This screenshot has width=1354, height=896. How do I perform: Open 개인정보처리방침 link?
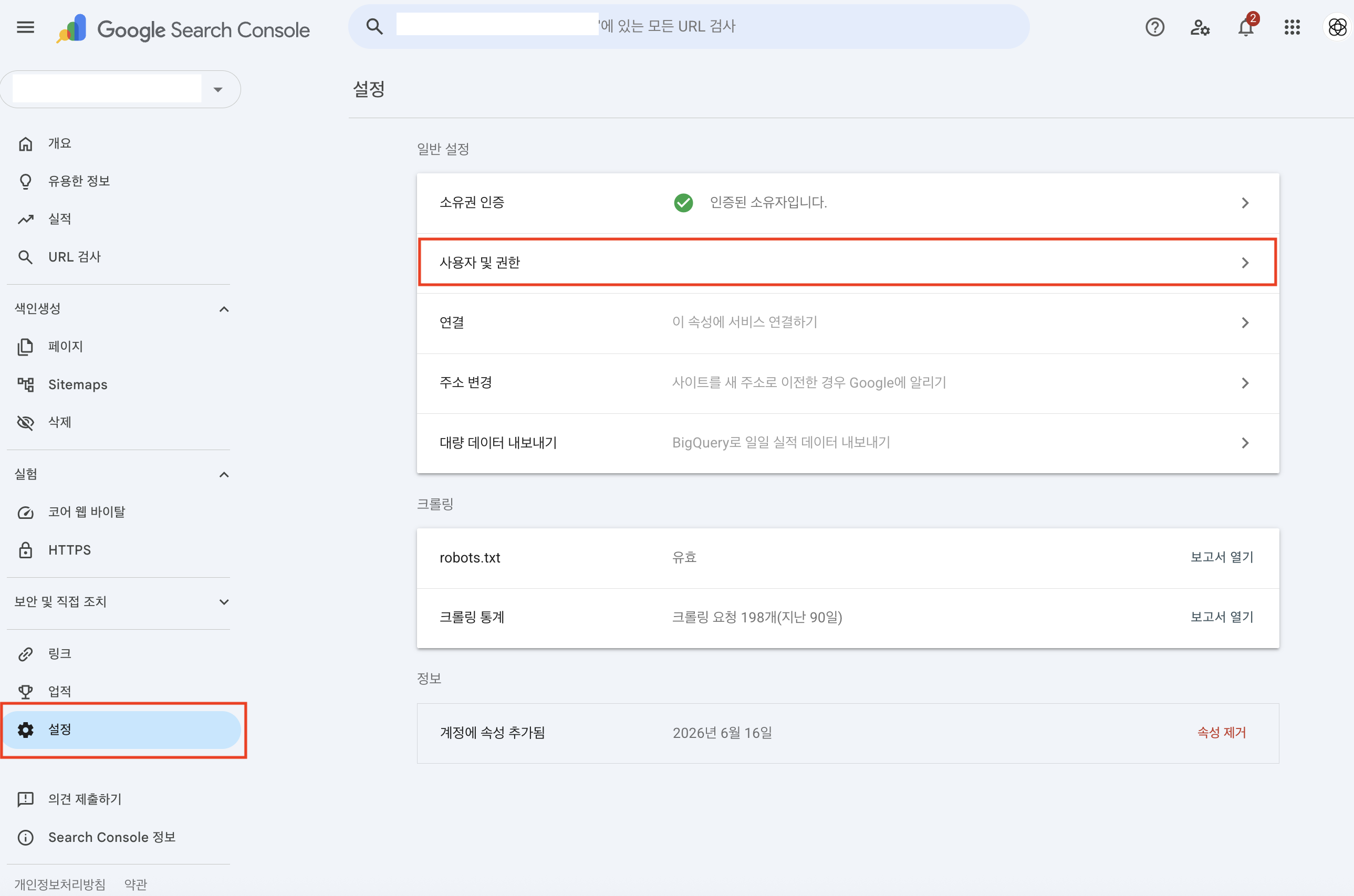[60, 884]
